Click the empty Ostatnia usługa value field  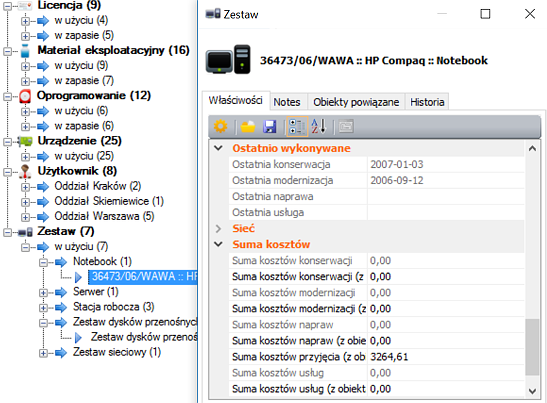pyautogui.click(x=445, y=212)
